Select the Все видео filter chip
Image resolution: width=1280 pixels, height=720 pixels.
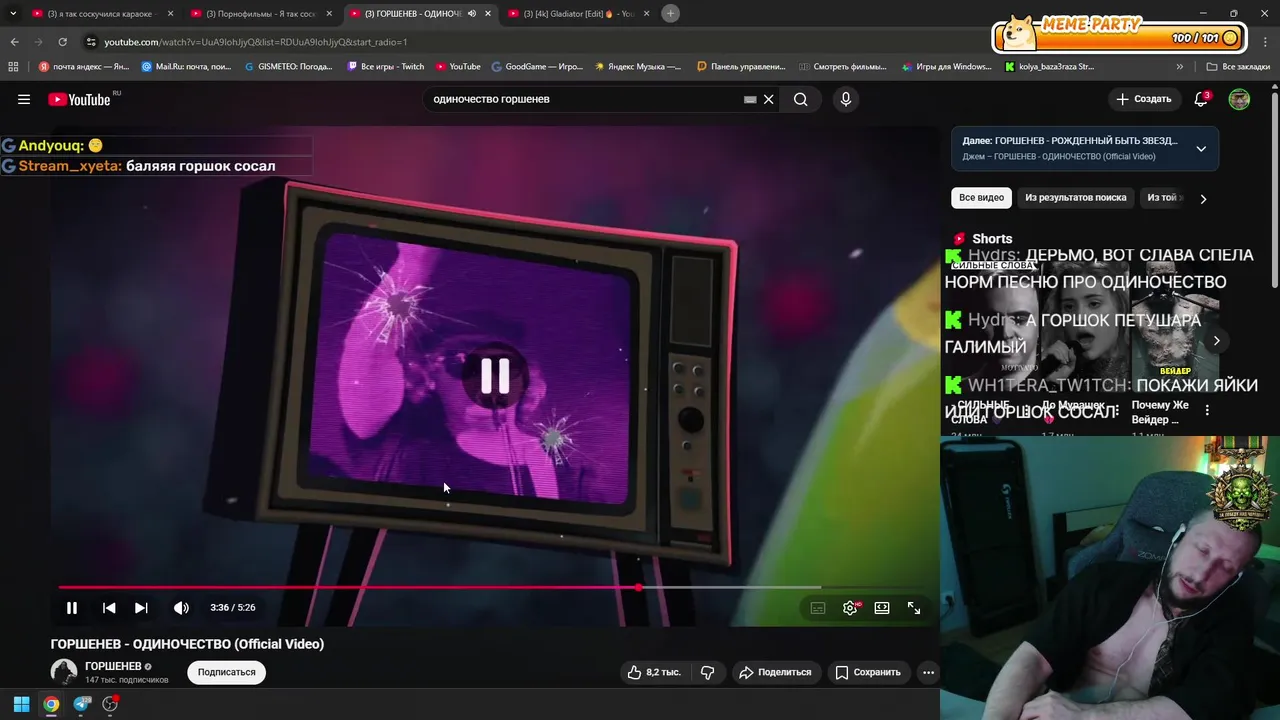pos(981,197)
